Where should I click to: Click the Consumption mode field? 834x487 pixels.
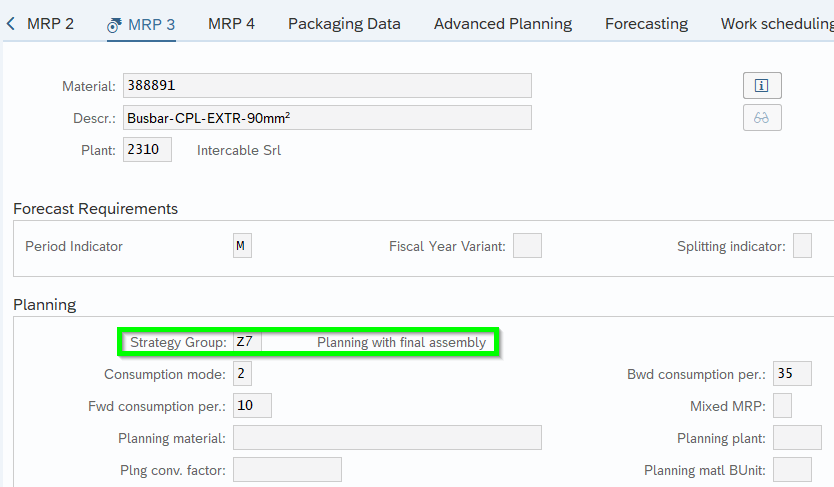242,374
